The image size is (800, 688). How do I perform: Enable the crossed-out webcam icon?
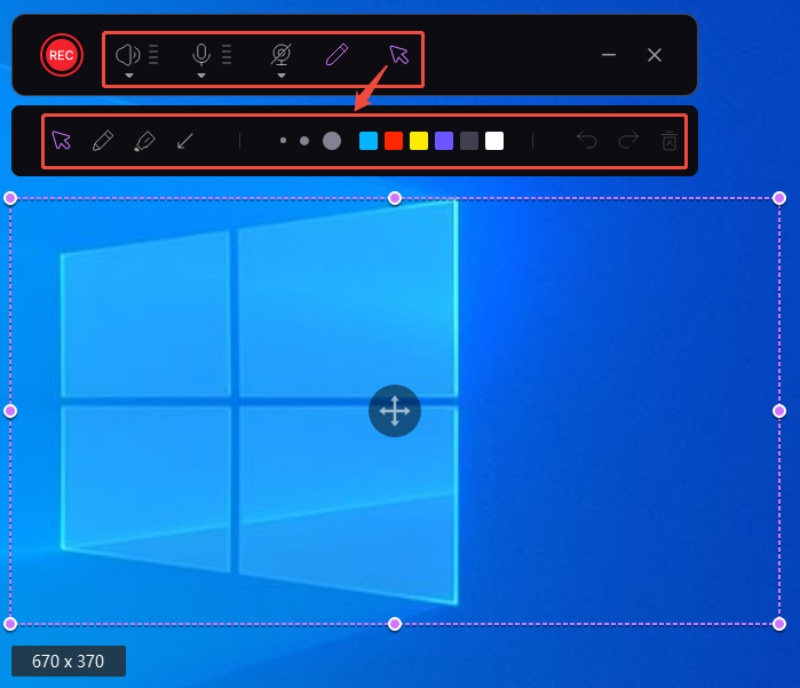tap(281, 54)
